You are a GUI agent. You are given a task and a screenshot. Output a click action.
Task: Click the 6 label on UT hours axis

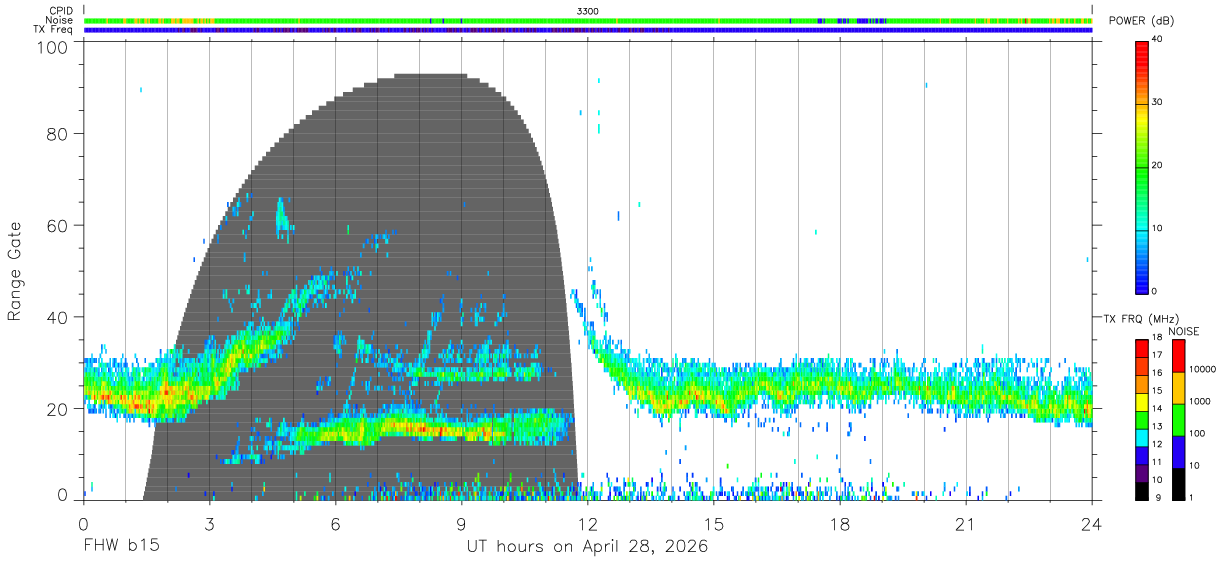(335, 523)
